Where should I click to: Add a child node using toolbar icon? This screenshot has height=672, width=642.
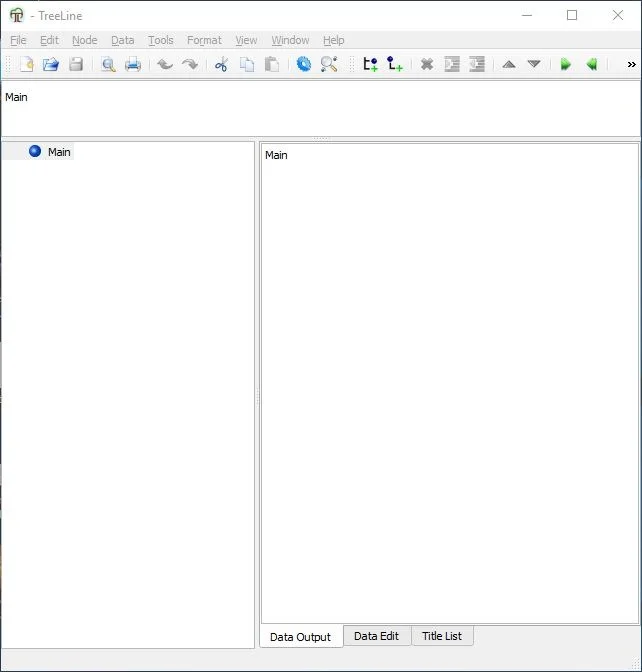395,64
